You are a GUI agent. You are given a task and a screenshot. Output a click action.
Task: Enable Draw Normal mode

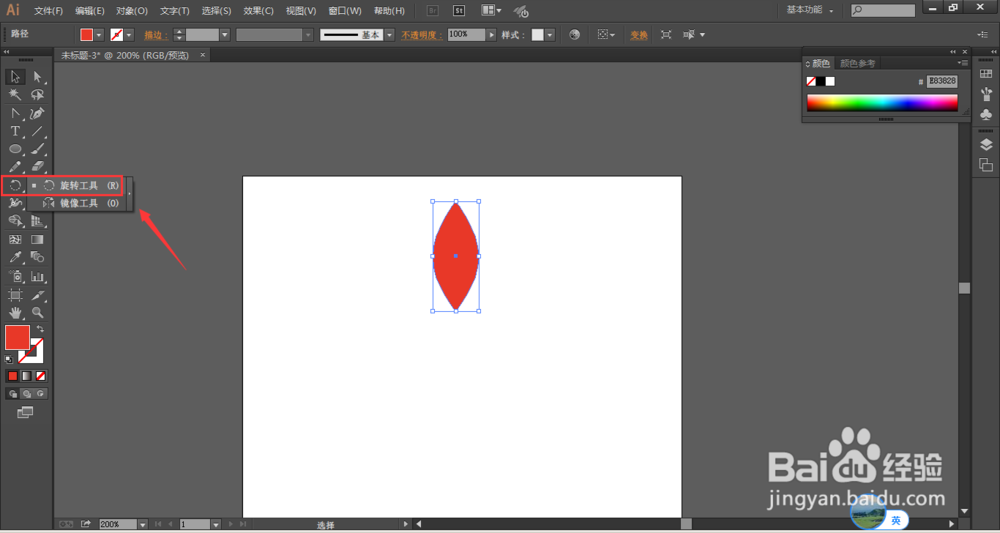(13, 394)
